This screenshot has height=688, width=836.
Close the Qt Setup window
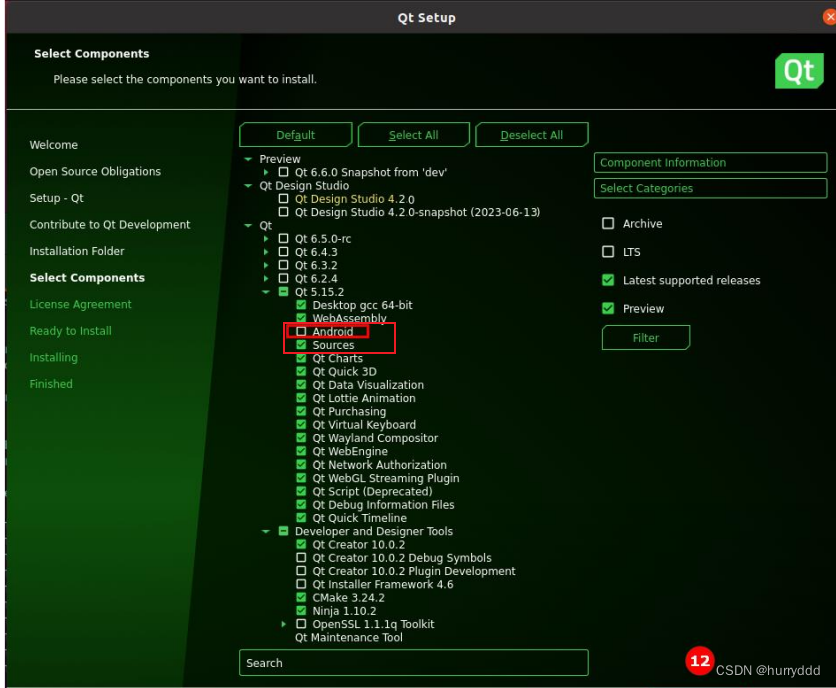[829, 17]
